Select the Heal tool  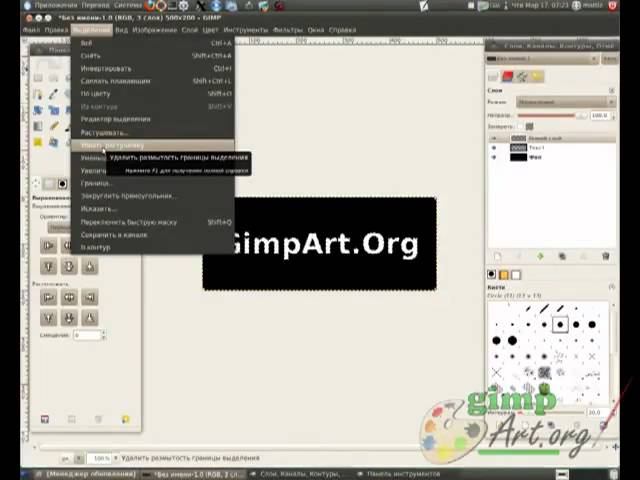tap(38, 142)
